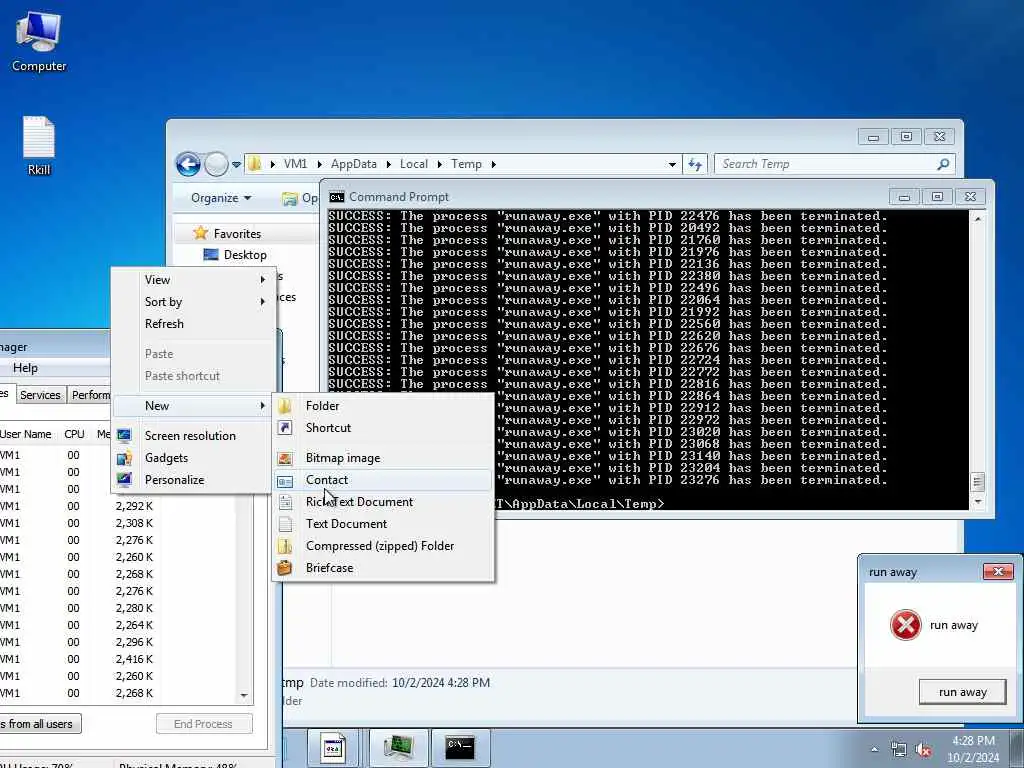Choose Personalize from the context menu
Image resolution: width=1024 pixels, height=768 pixels.
click(193, 479)
